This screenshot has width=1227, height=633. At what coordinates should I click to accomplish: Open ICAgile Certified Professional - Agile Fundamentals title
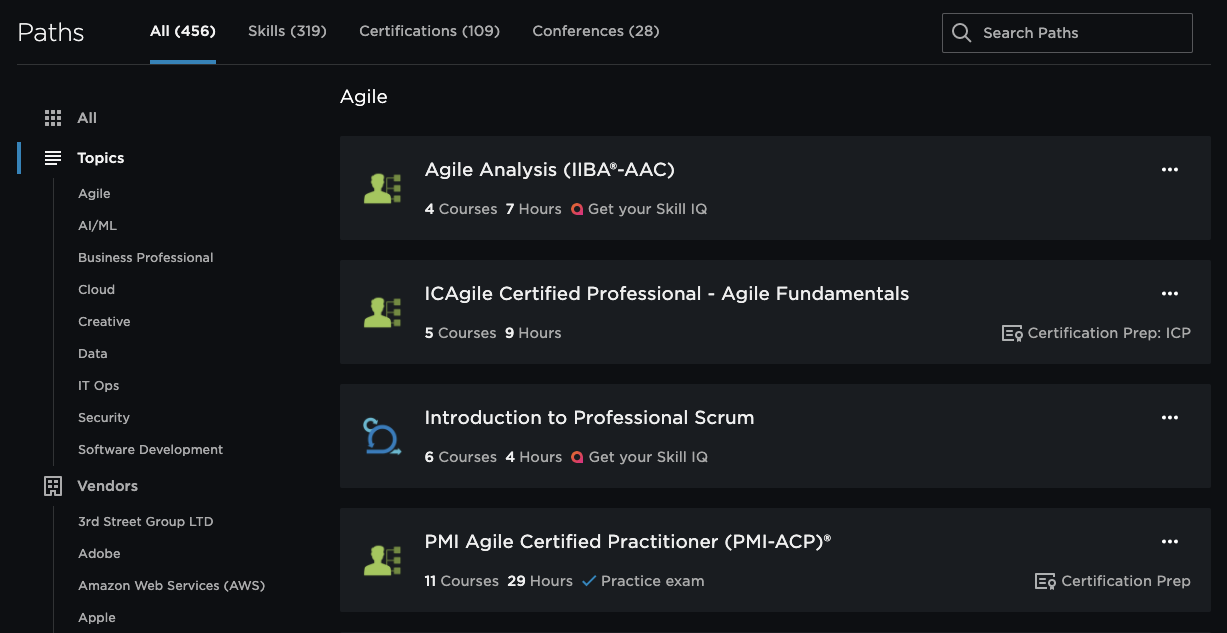pyautogui.click(x=667, y=294)
